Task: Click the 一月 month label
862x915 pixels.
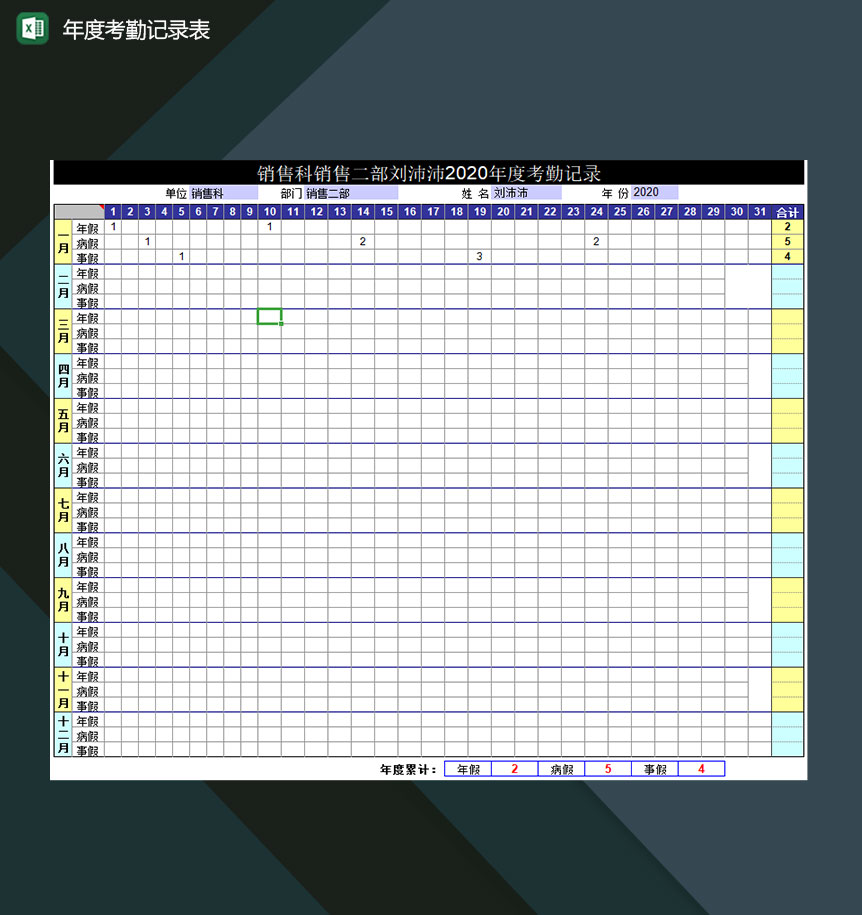Action: (62, 241)
